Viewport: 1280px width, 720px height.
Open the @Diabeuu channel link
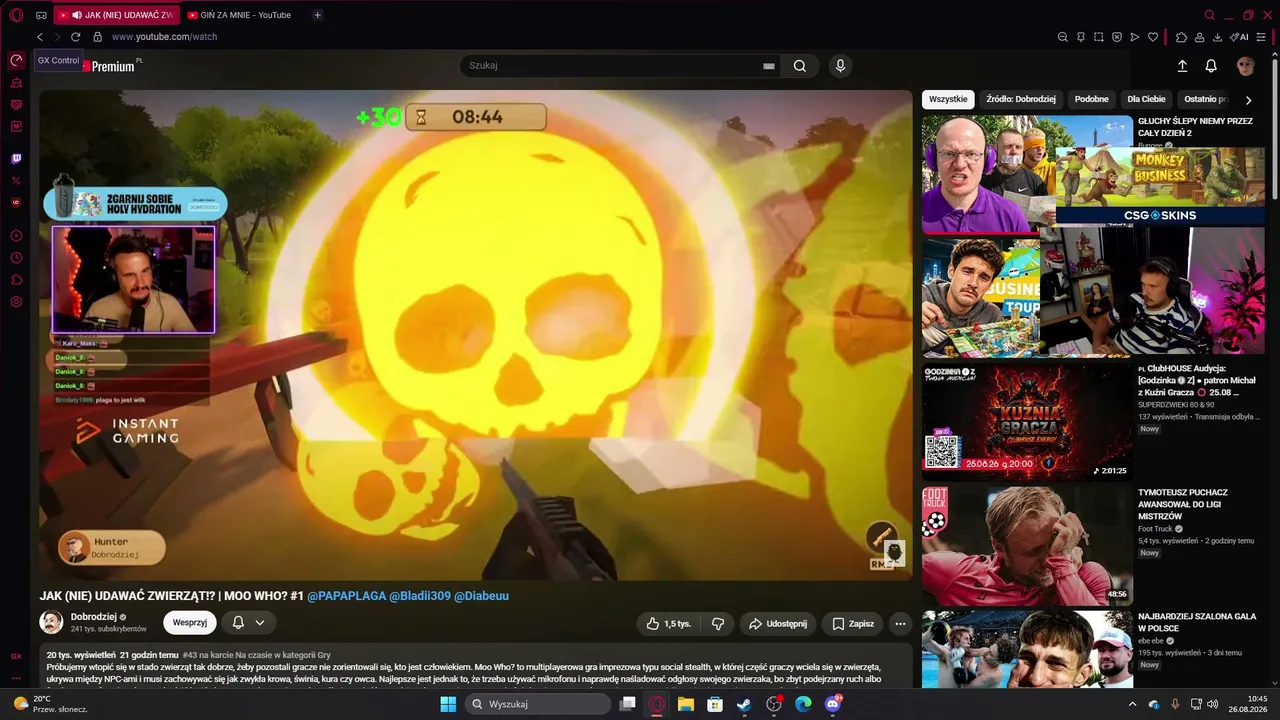point(482,596)
